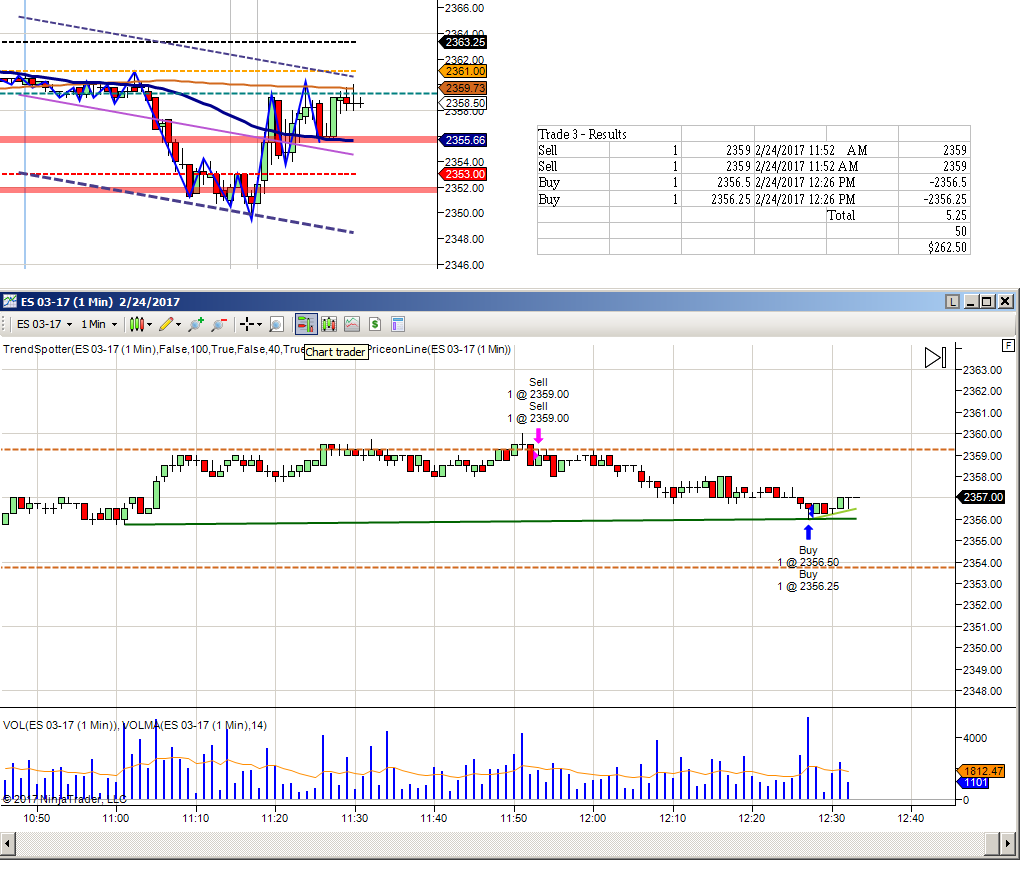Click the chart properties icon
This screenshot has width=1024, height=888.
click(398, 325)
